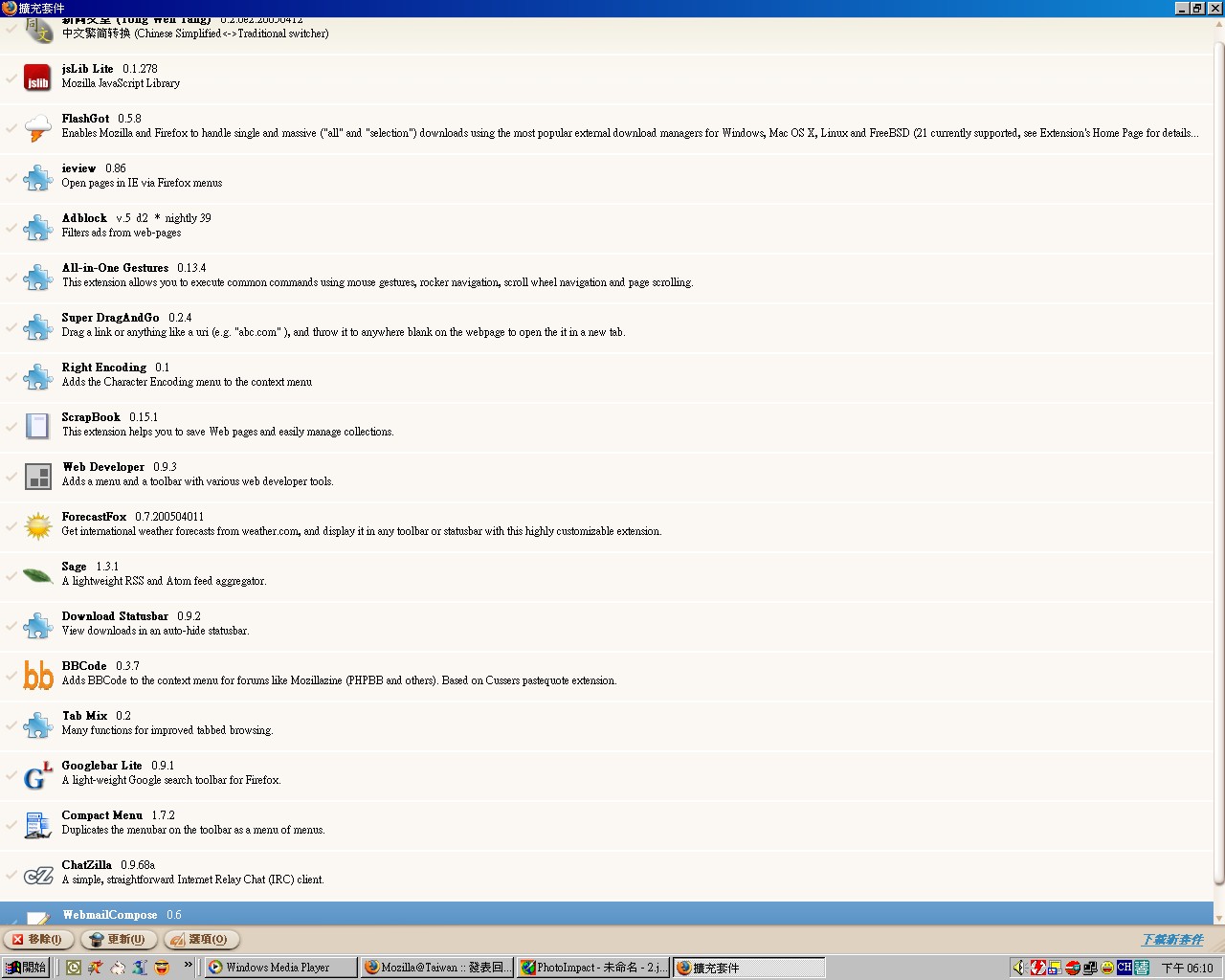The height and width of the screenshot is (980, 1225).
Task: Click the Googlebar Lite G icon
Action: [37, 774]
